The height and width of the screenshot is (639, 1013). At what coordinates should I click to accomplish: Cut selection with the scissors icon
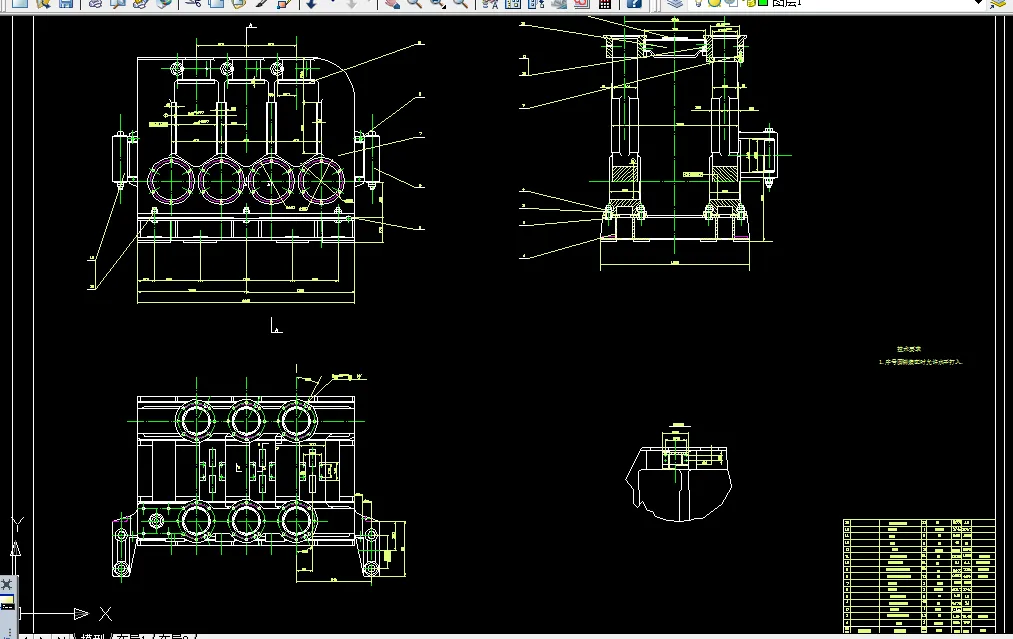pyautogui.click(x=193, y=3)
